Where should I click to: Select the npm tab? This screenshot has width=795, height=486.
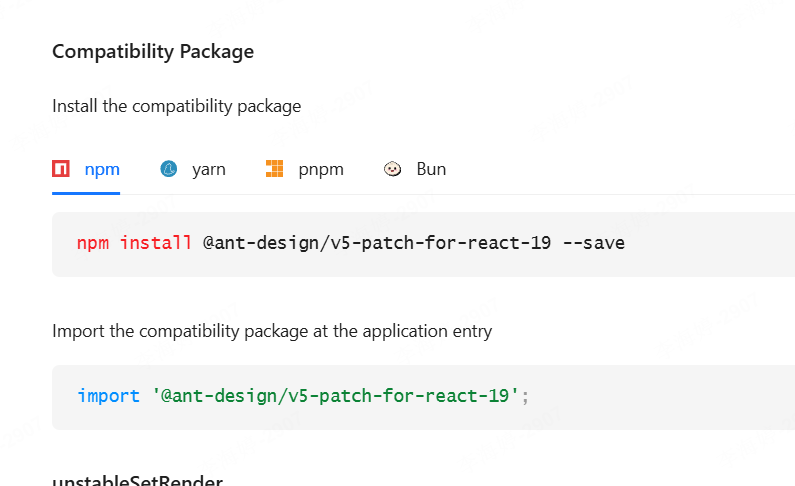[86, 169]
